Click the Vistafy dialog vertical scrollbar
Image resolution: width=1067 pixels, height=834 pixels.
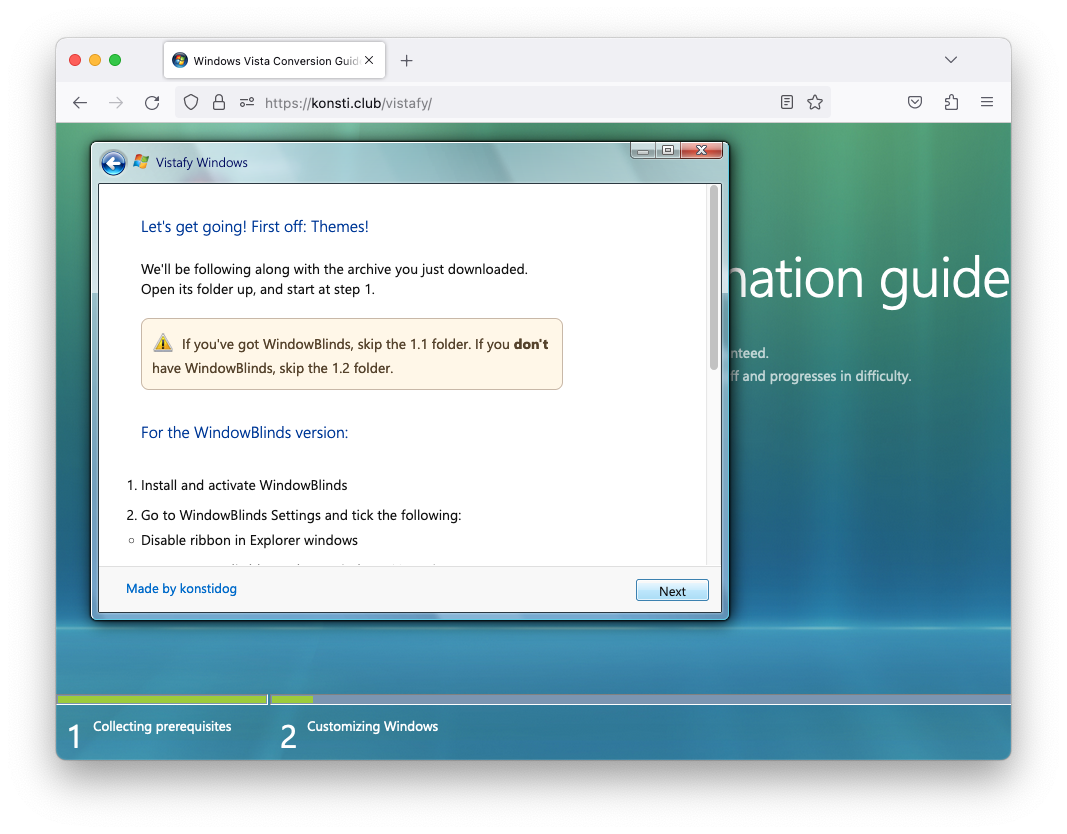tap(714, 278)
